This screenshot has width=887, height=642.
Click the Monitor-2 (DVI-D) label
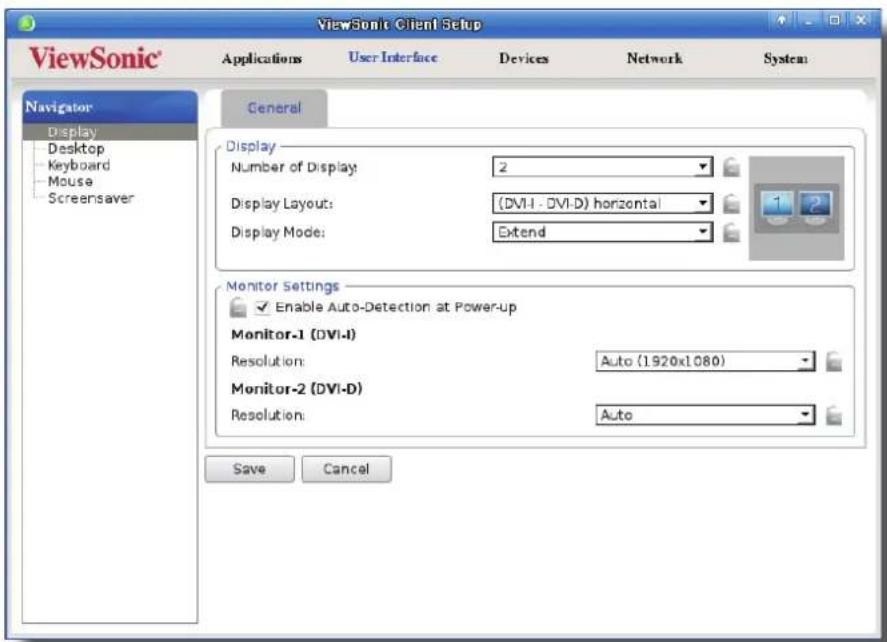(297, 389)
